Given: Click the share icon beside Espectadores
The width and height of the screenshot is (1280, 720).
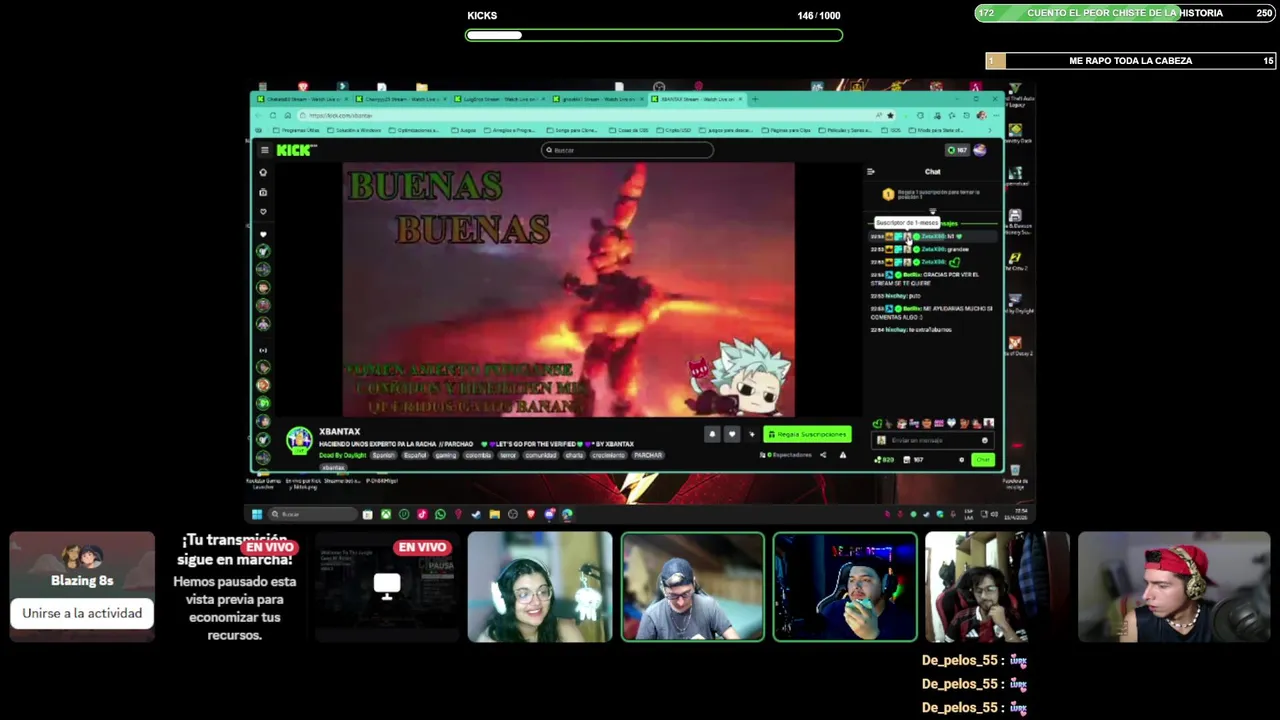Looking at the screenshot, I should pos(823,455).
